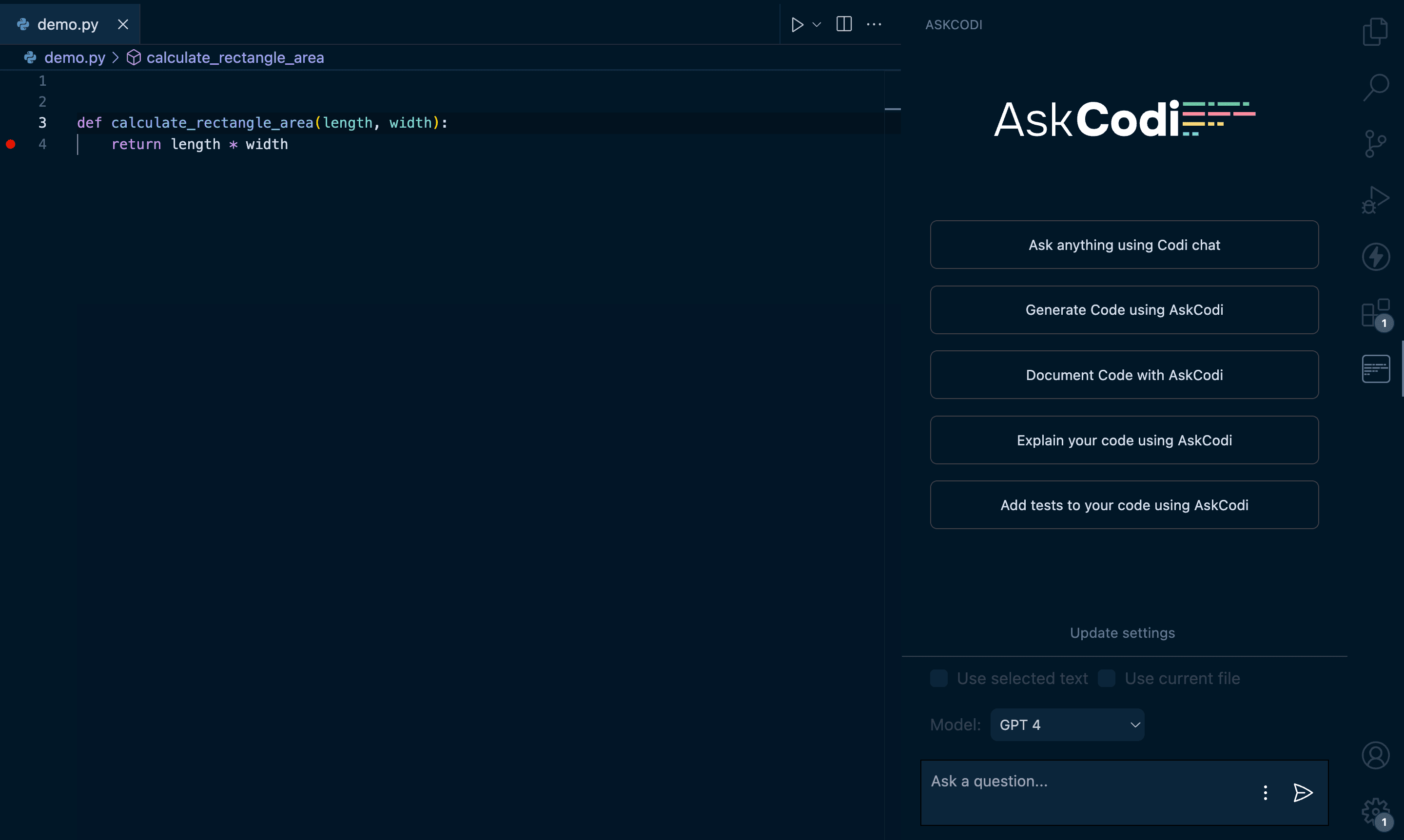1404x840 pixels.
Task: Click demo.py in the breadcrumb
Action: pyautogui.click(x=74, y=57)
